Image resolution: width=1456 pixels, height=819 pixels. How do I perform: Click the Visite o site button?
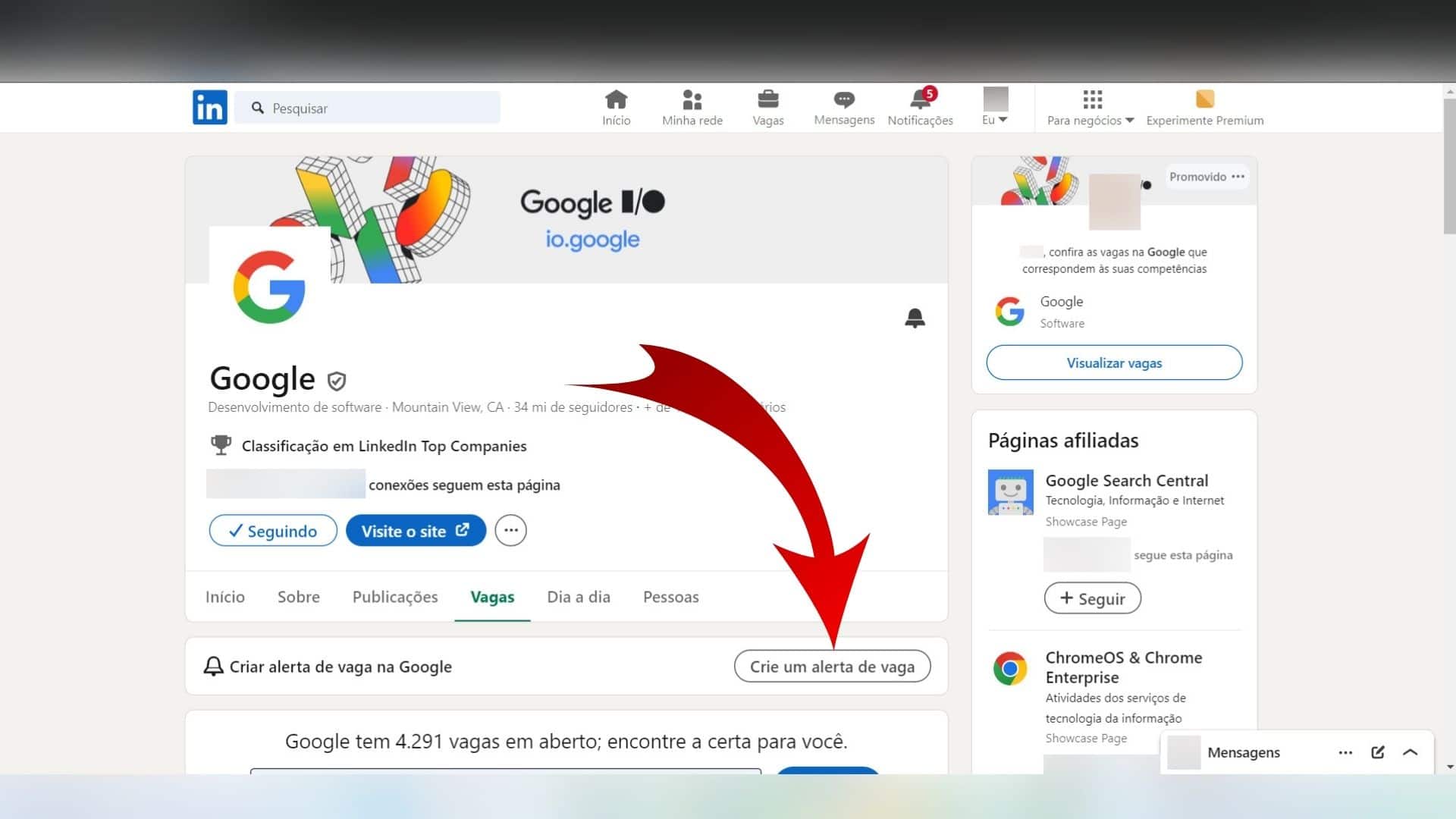coord(416,530)
